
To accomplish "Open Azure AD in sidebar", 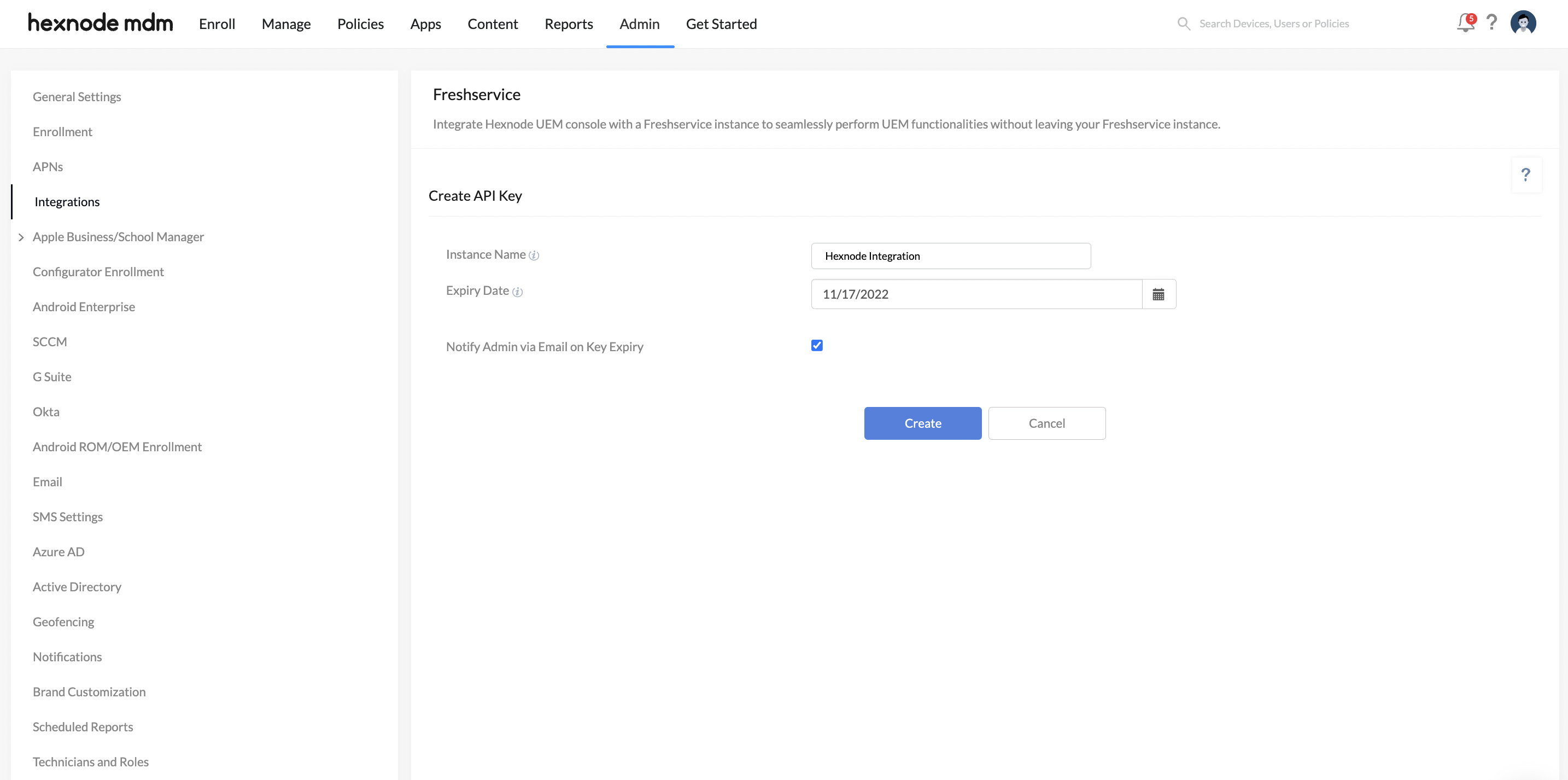I will pyautogui.click(x=58, y=552).
